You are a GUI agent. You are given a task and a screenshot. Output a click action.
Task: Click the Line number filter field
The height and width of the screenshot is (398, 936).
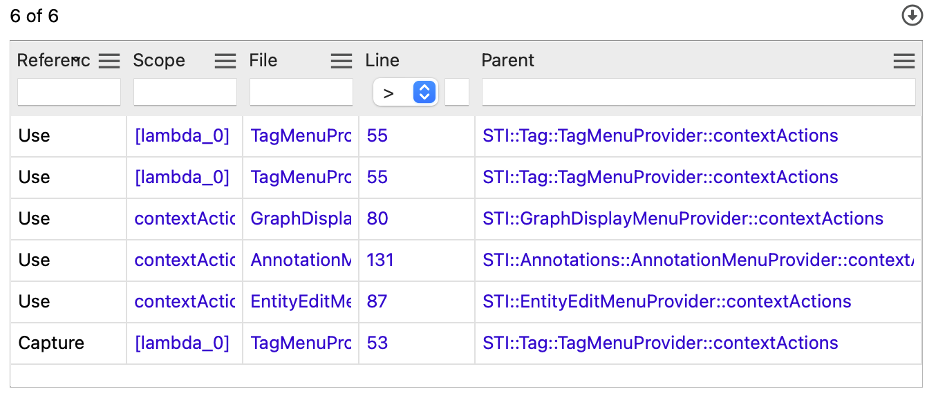(x=457, y=92)
